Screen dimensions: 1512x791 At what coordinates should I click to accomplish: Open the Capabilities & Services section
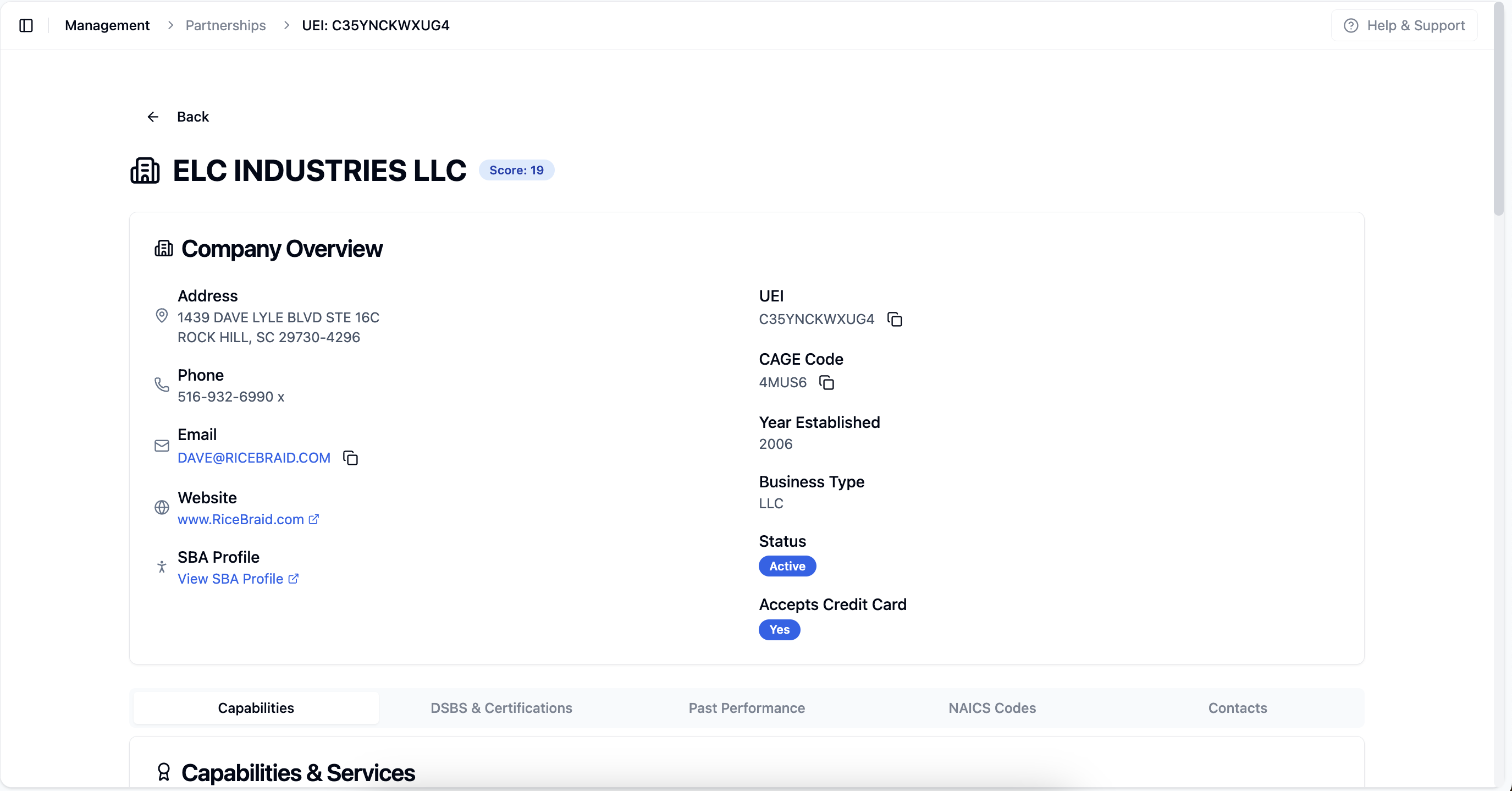coord(297,772)
